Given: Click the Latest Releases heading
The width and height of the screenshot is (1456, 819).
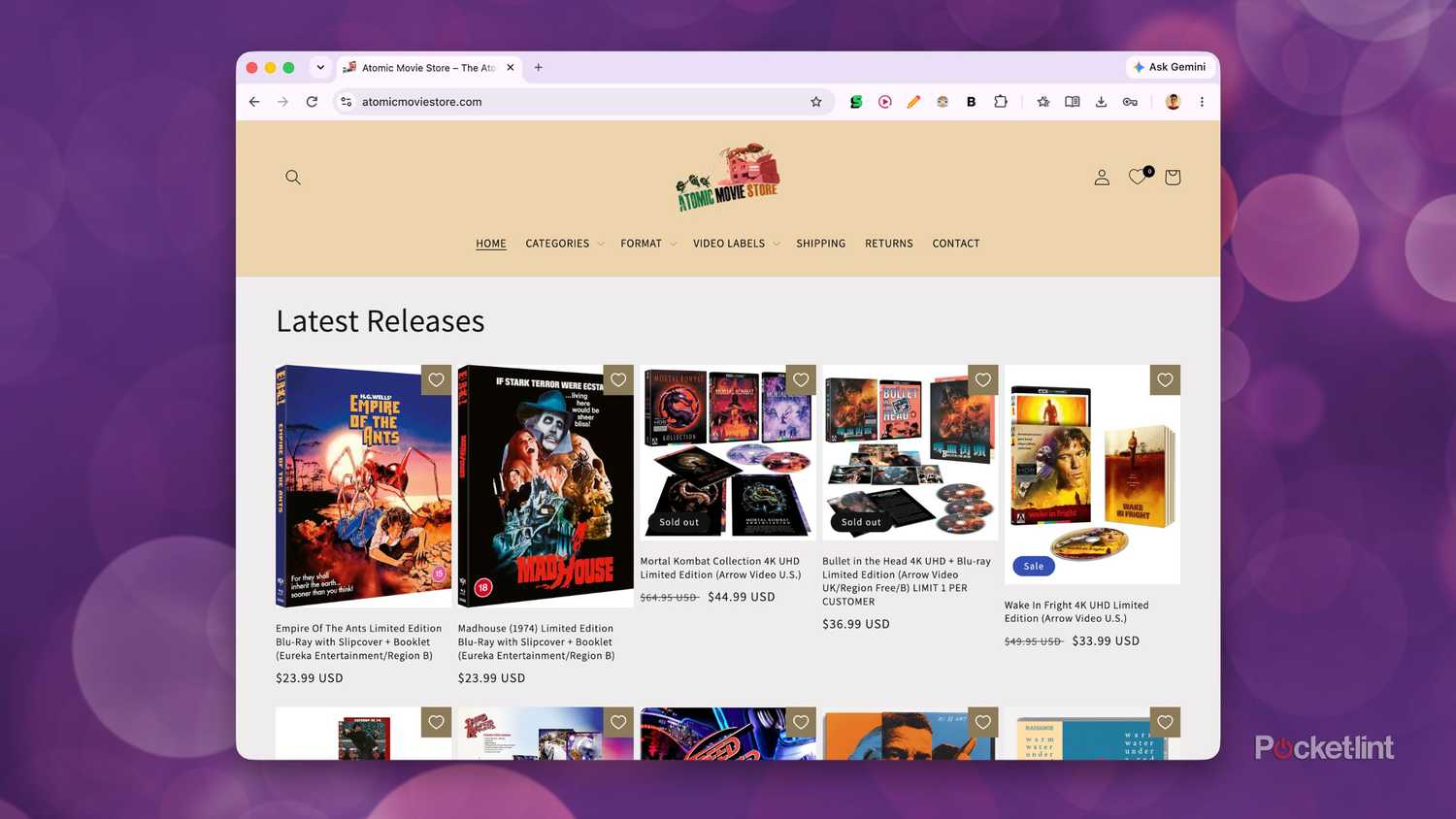Looking at the screenshot, I should tap(381, 321).
